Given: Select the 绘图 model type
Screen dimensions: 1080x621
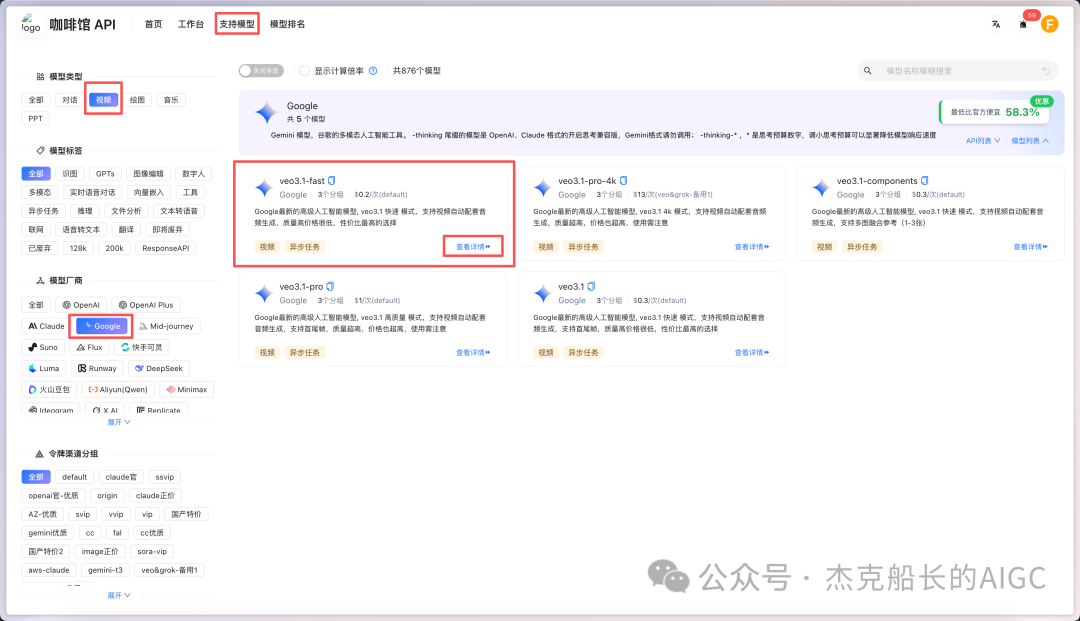Looking at the screenshot, I should coord(137,100).
